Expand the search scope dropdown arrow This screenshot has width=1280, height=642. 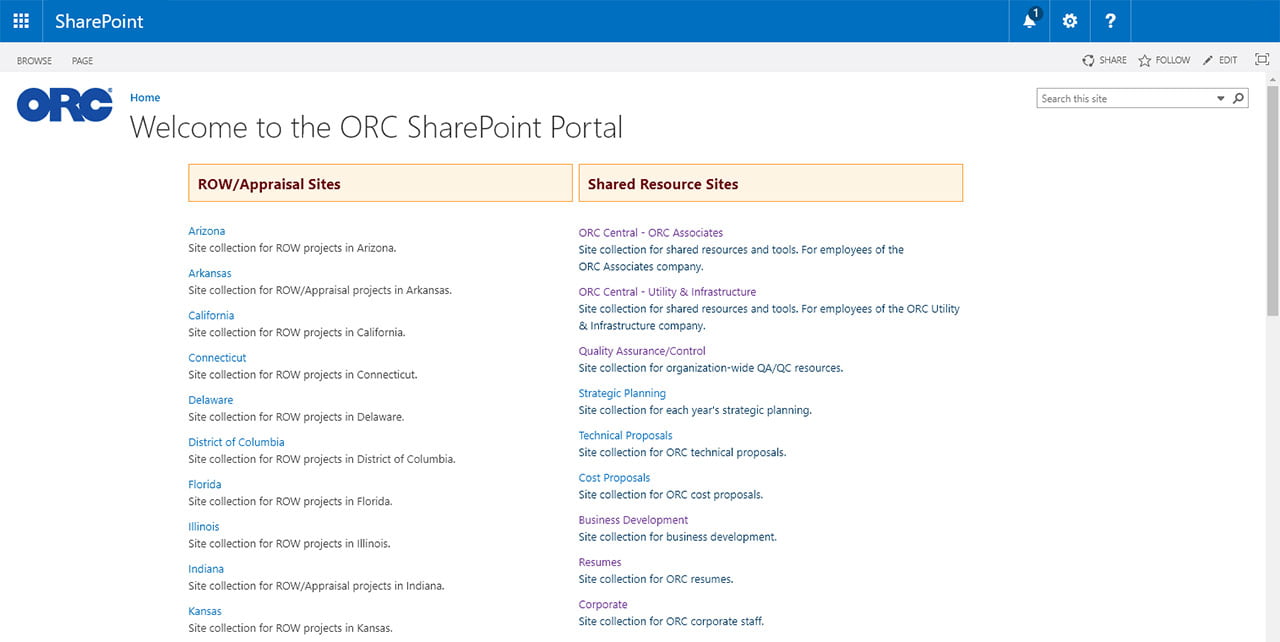[1221, 99]
